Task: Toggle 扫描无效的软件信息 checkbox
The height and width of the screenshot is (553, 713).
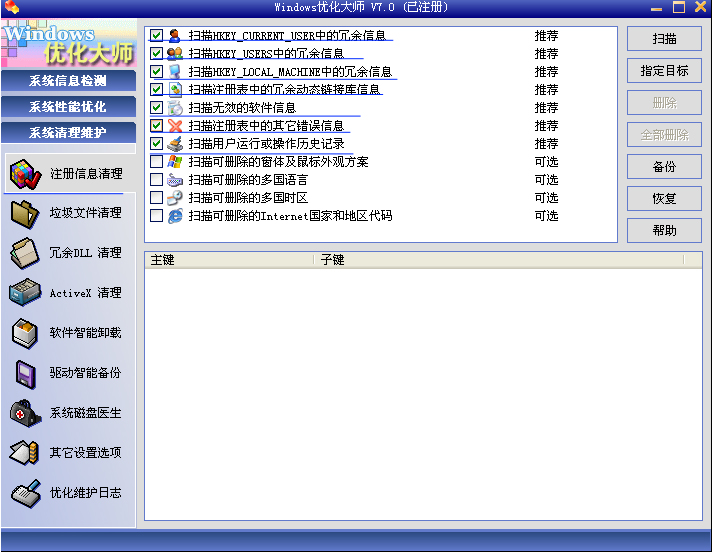Action: [156, 107]
